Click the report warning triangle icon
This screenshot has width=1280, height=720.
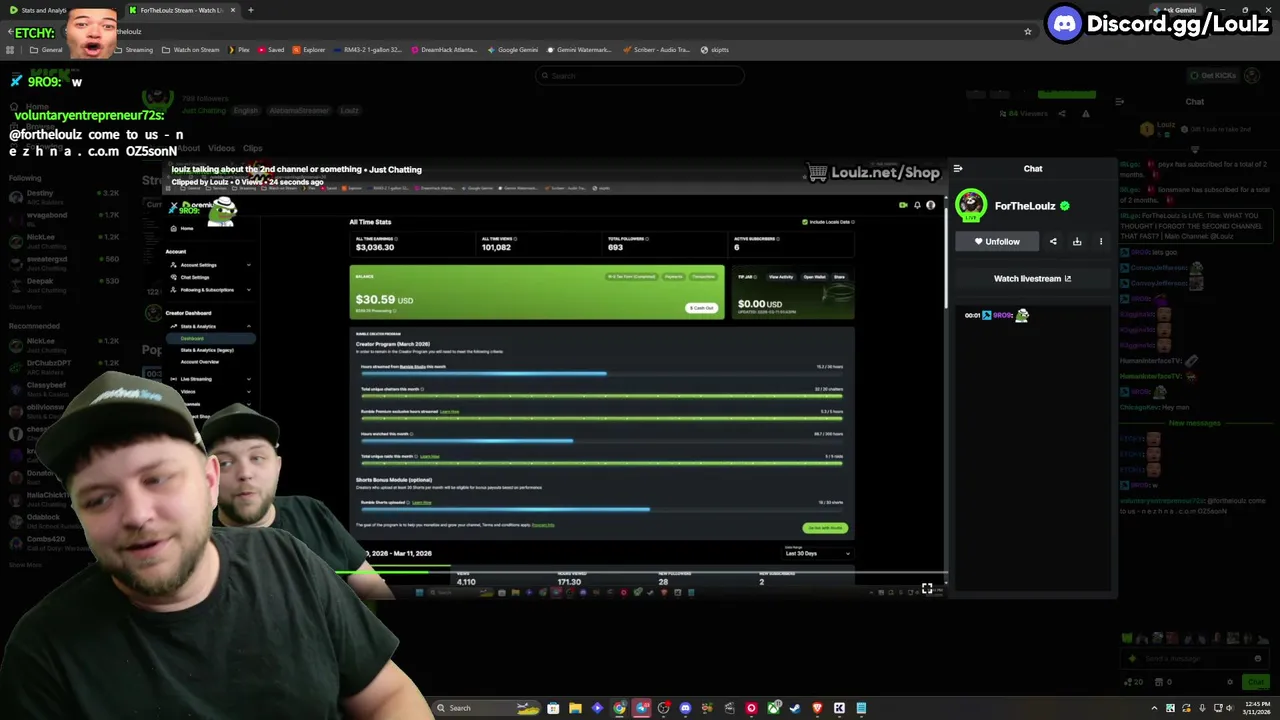pos(1086,114)
